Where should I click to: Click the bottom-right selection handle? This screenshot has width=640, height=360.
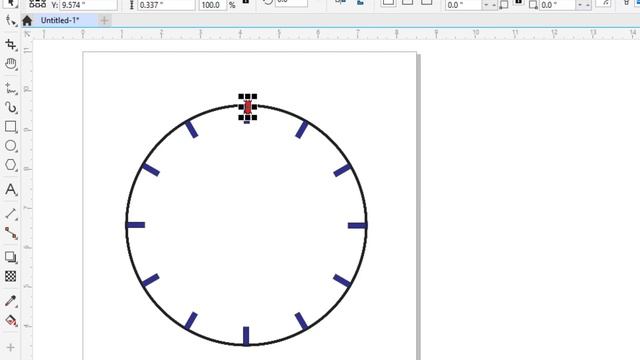pyautogui.click(x=254, y=118)
